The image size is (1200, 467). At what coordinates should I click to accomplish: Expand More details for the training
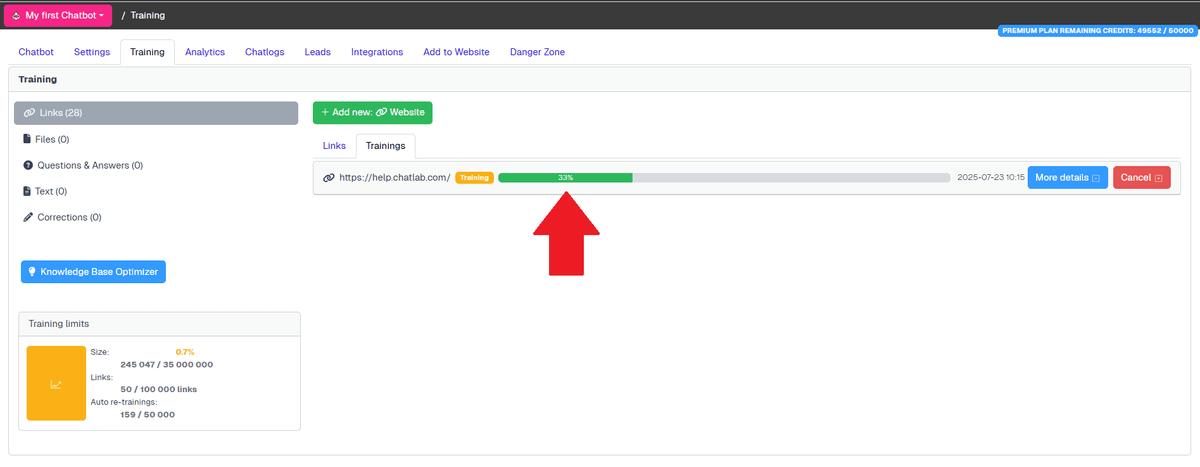(x=1067, y=178)
